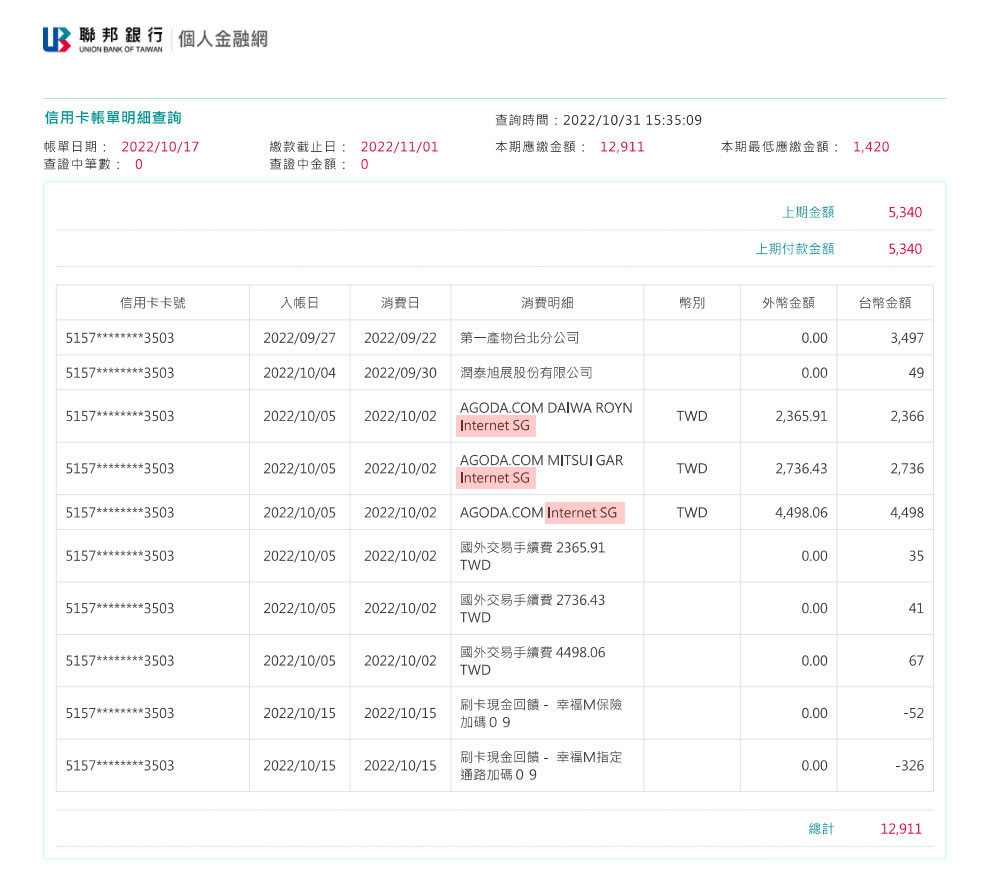Viewport: 986px width, 884px height.
Task: Click the AGODA.COM DAIWA ROYN transaction row
Action: pyautogui.click(x=543, y=407)
